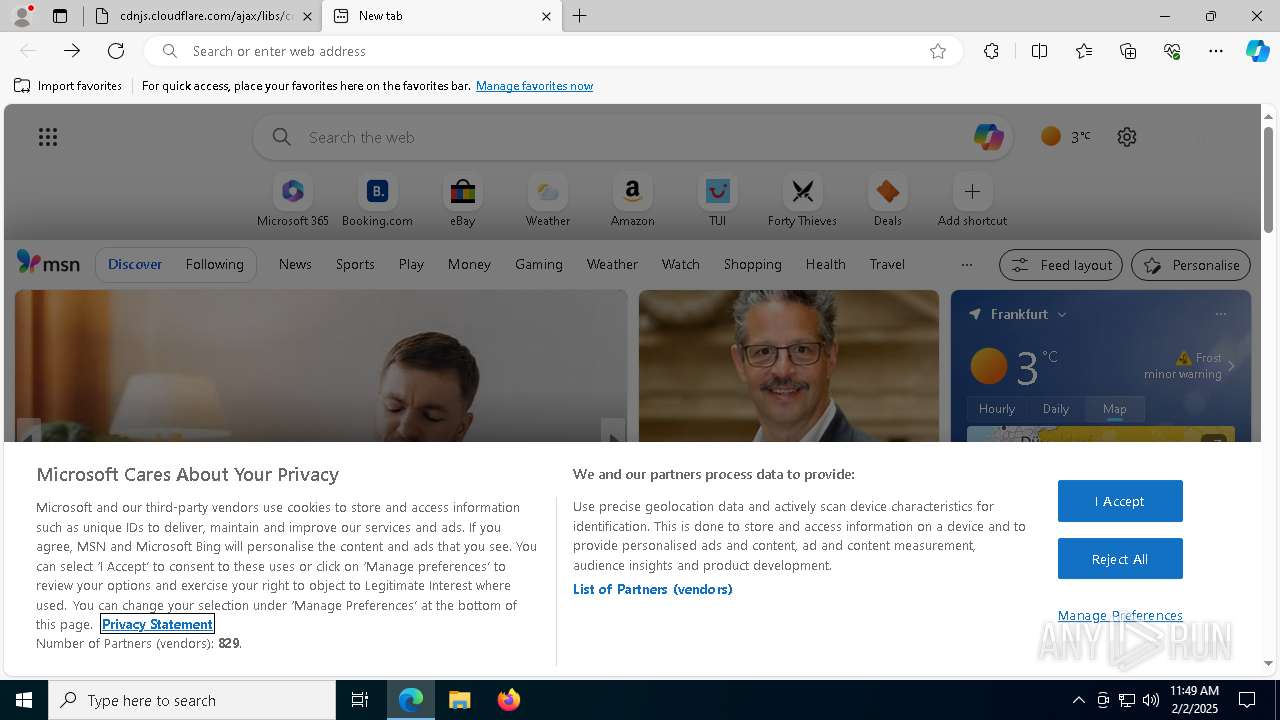Expand more msn categories ellipsis
The height and width of the screenshot is (720, 1280).
click(966, 265)
